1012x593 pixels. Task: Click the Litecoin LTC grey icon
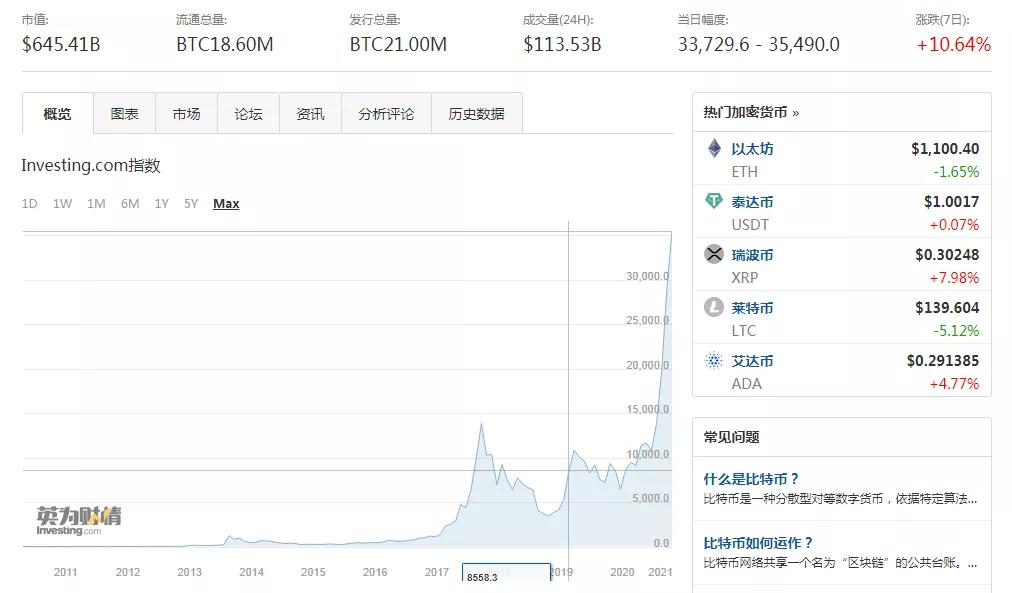pos(714,307)
